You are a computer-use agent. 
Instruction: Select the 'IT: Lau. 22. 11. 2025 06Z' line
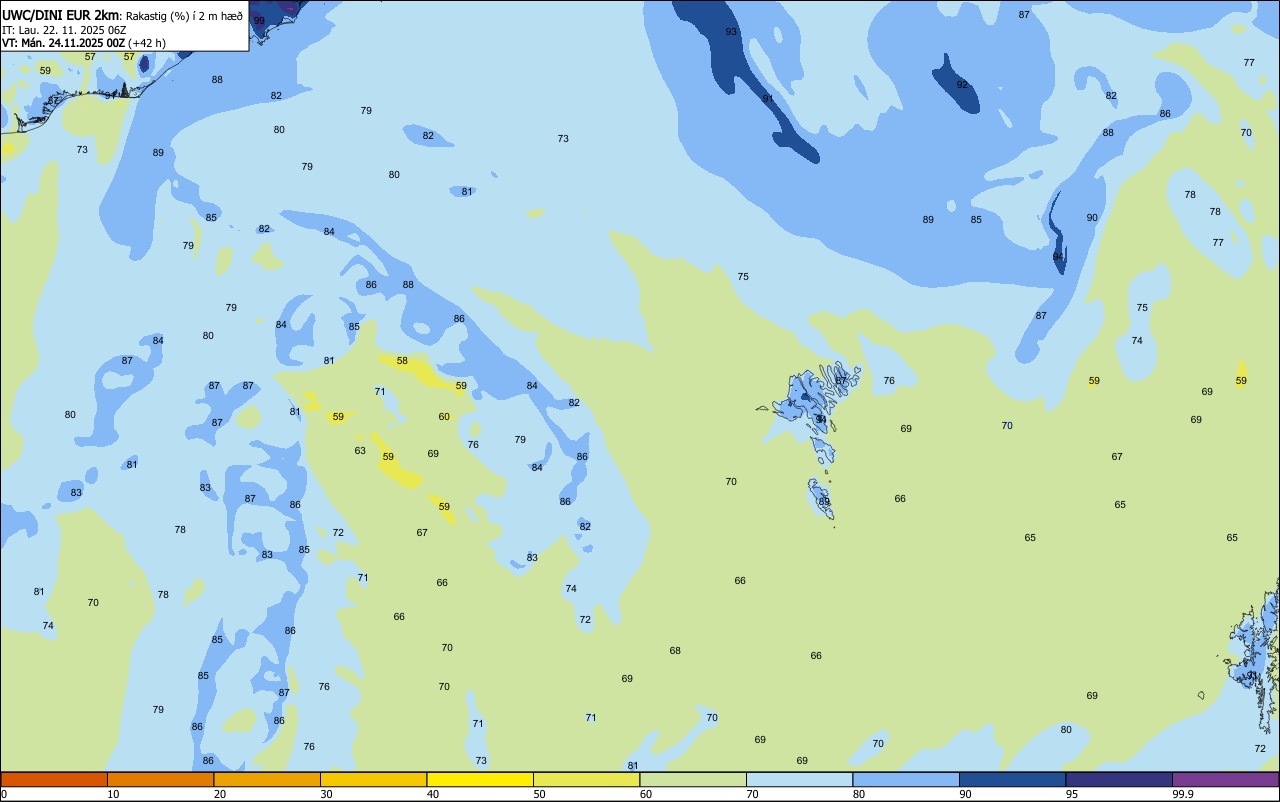(64, 30)
